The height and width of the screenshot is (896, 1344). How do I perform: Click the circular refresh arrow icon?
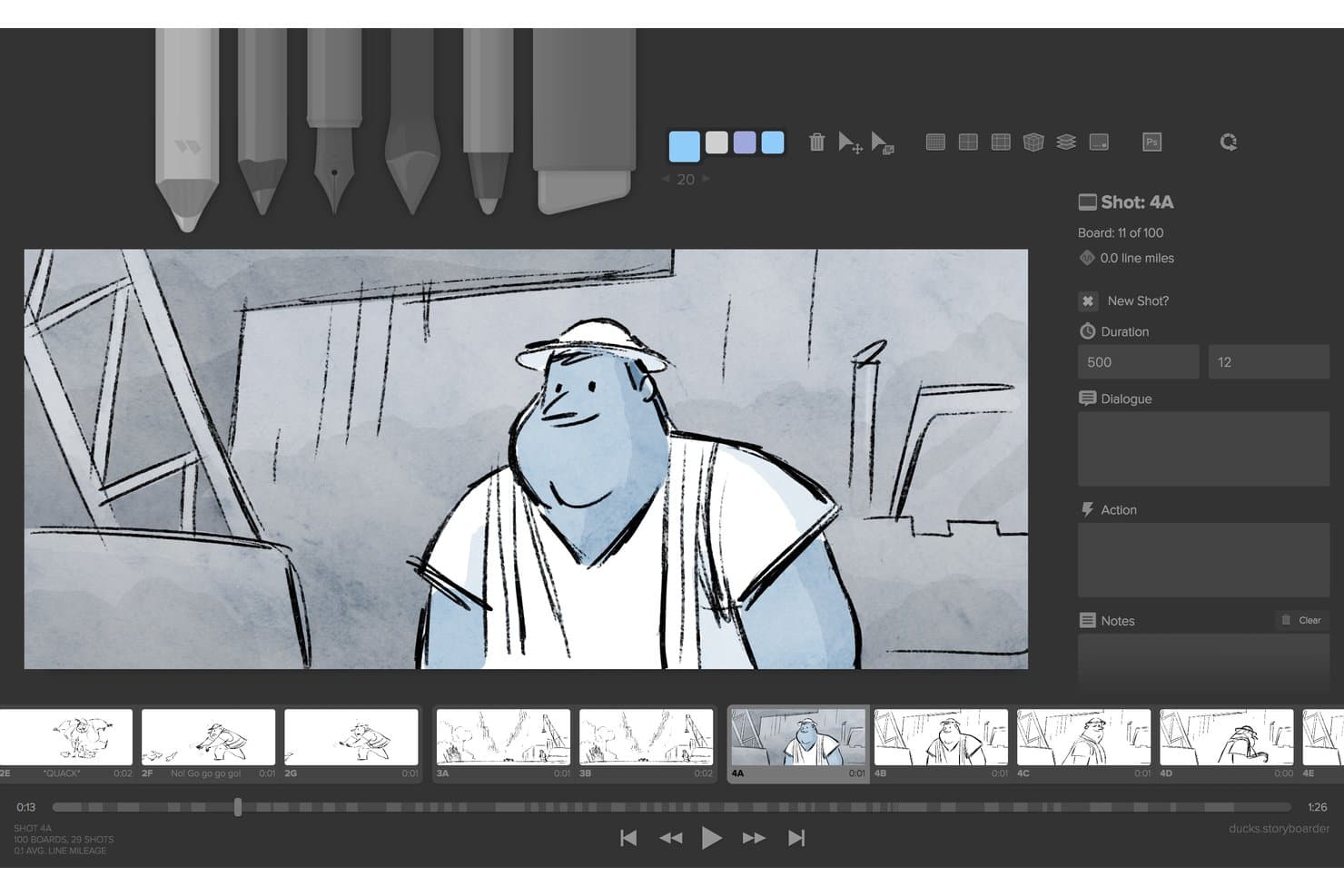pos(1229,142)
